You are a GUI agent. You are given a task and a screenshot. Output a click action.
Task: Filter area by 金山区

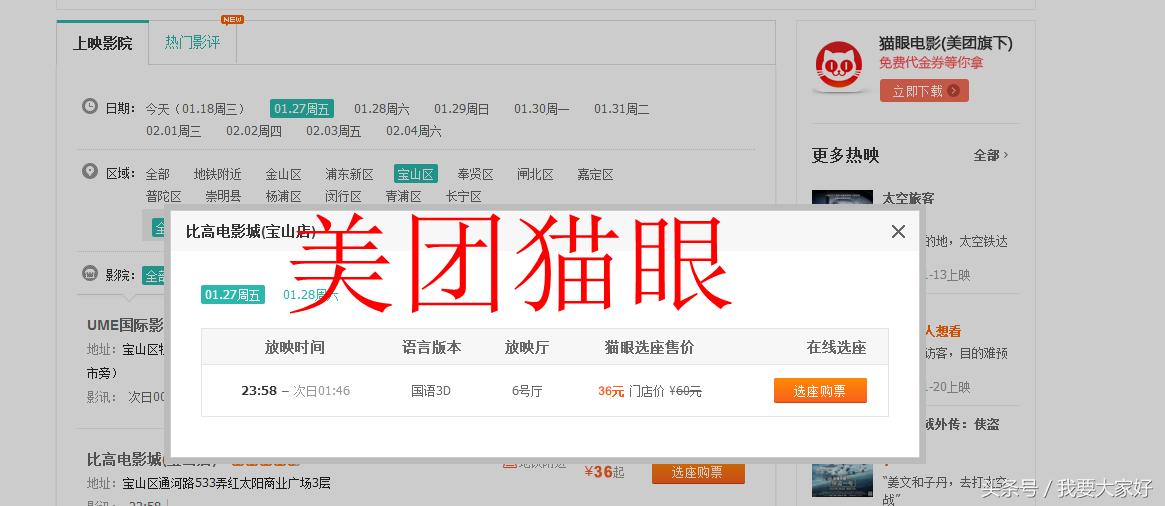point(283,175)
